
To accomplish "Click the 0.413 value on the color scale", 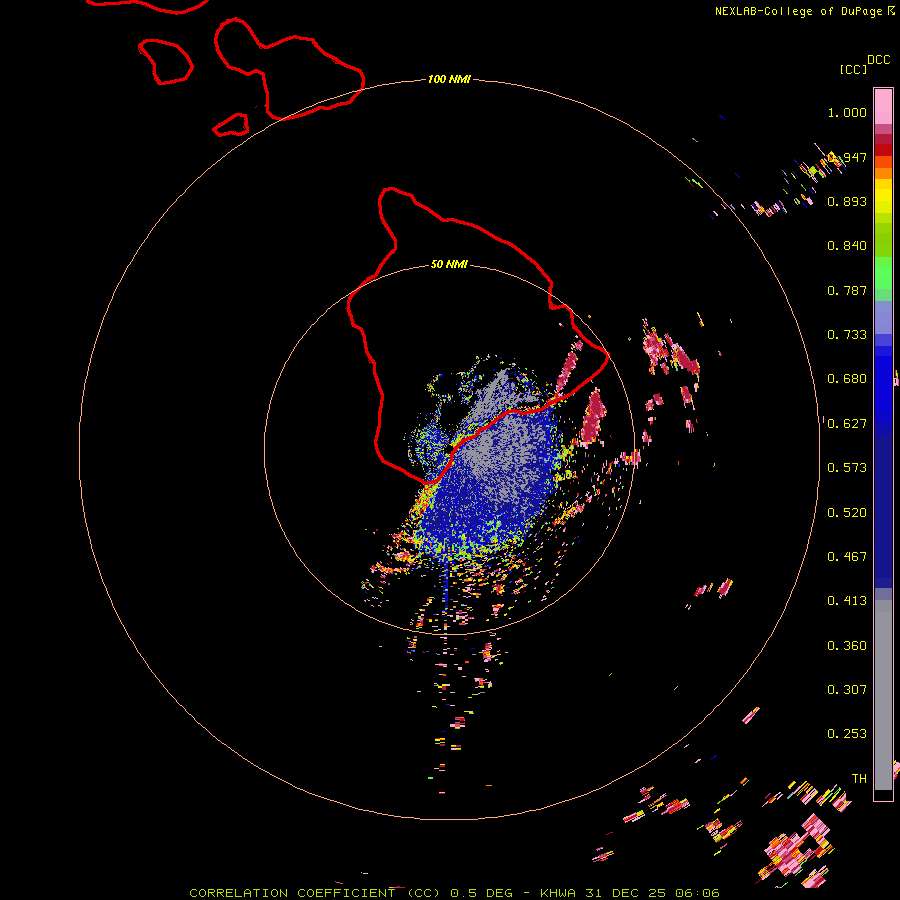I will (847, 601).
